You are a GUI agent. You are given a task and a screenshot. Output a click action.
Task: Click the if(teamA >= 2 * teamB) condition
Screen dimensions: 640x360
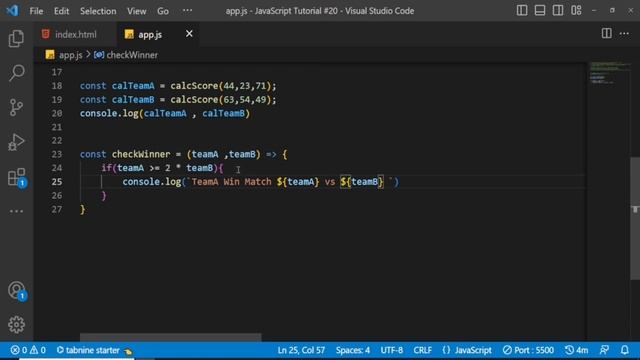(x=160, y=168)
